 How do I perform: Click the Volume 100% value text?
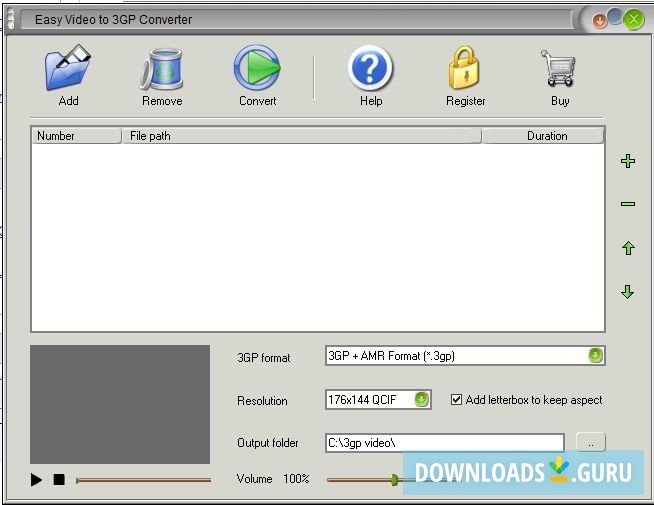[296, 479]
